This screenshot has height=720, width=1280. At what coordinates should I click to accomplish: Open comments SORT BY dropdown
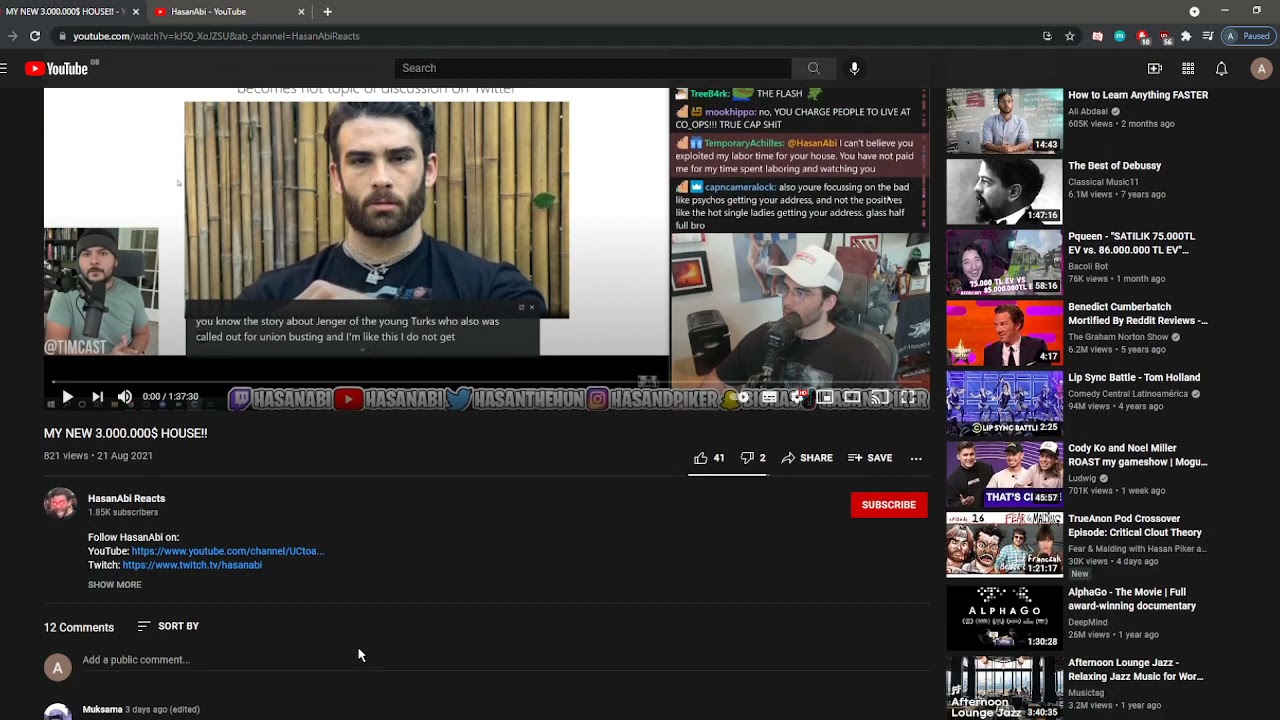[x=168, y=626]
